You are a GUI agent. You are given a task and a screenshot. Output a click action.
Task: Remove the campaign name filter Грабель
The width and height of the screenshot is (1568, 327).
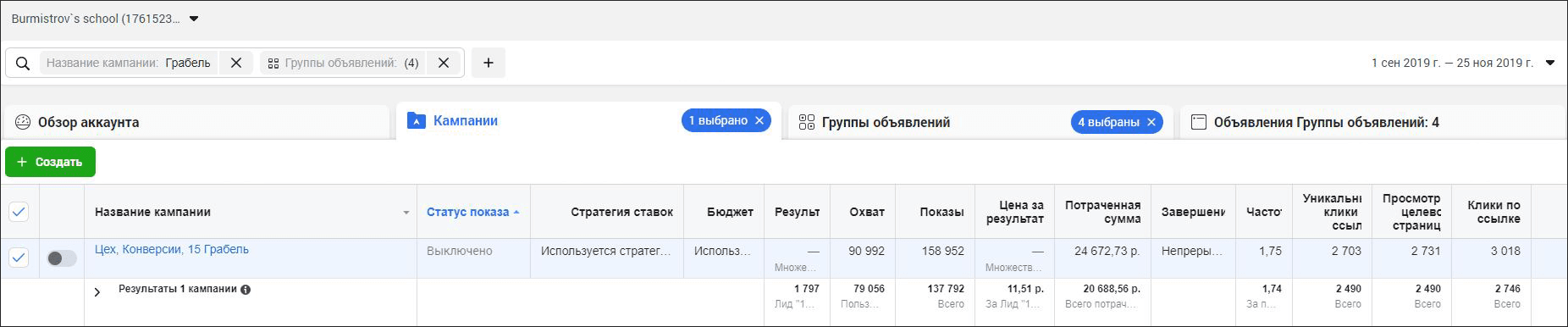pyautogui.click(x=236, y=63)
